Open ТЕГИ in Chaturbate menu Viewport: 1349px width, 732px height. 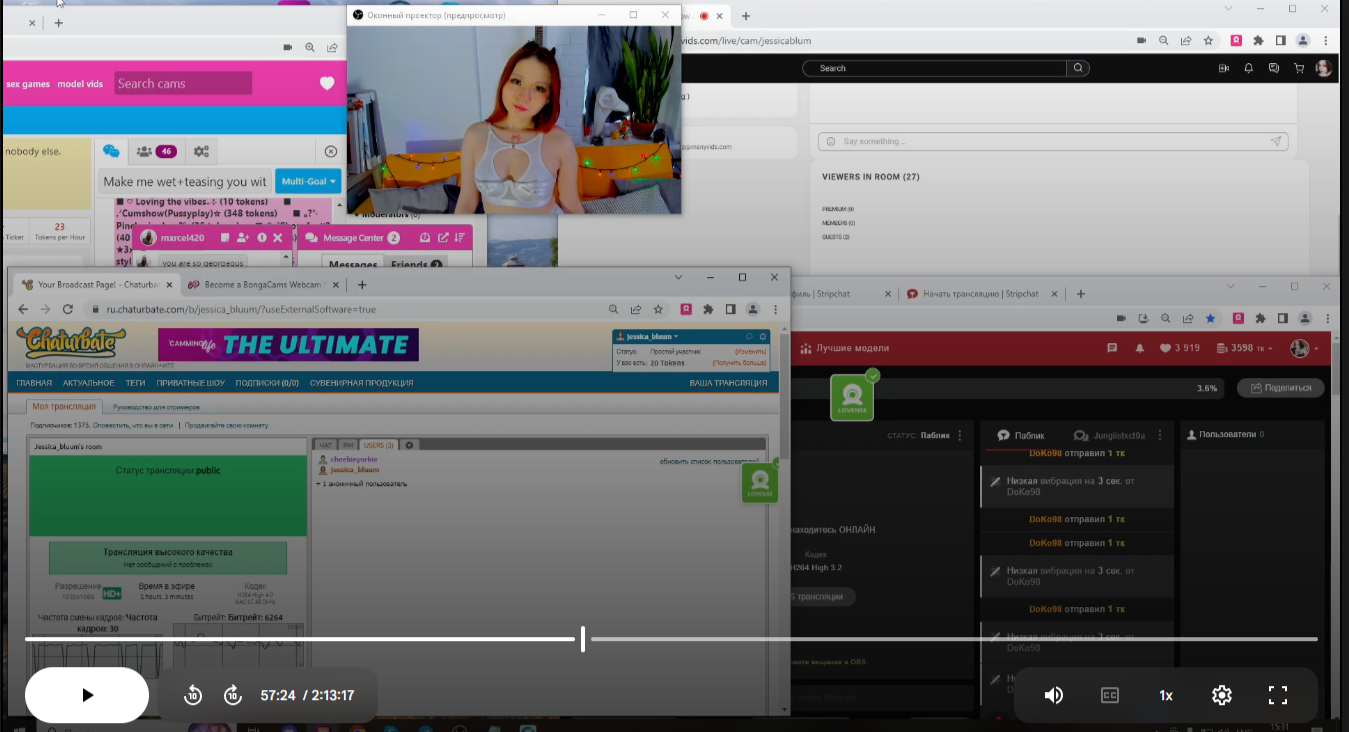(x=135, y=383)
